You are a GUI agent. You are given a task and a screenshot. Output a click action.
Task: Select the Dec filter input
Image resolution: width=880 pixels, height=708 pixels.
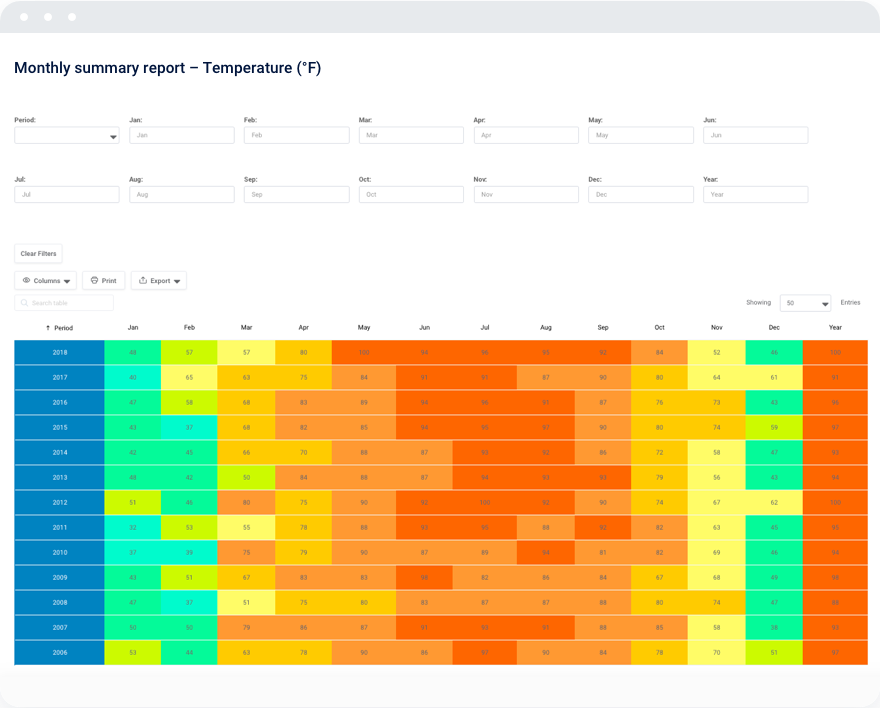pyautogui.click(x=641, y=195)
